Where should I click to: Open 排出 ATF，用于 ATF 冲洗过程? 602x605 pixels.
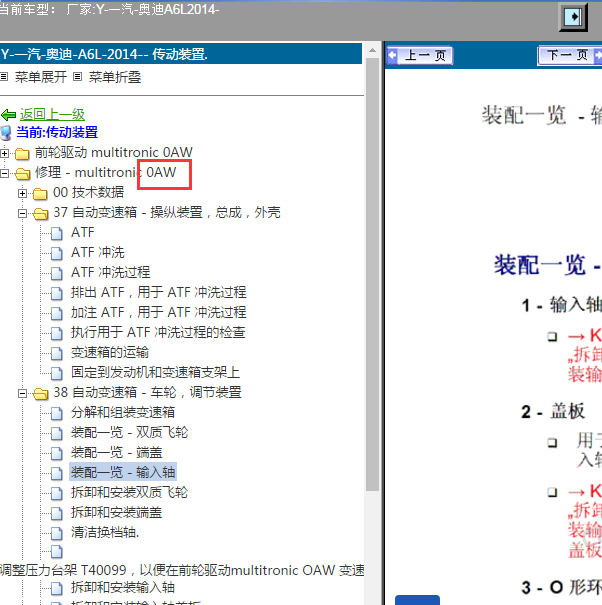[159, 292]
